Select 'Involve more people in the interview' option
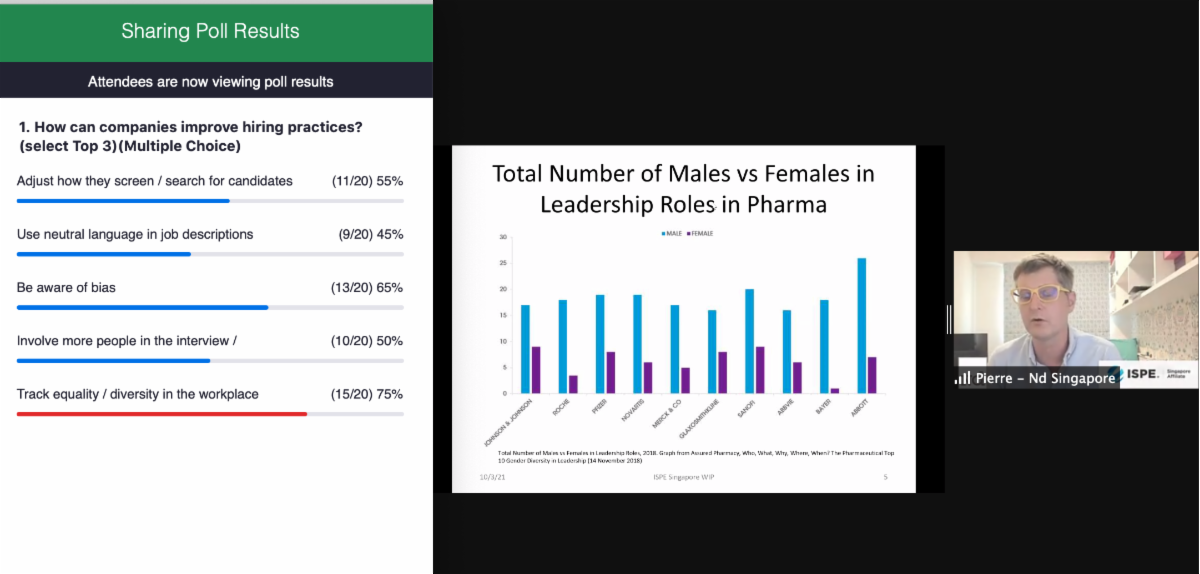The image size is (1200, 574). pyautogui.click(x=127, y=341)
